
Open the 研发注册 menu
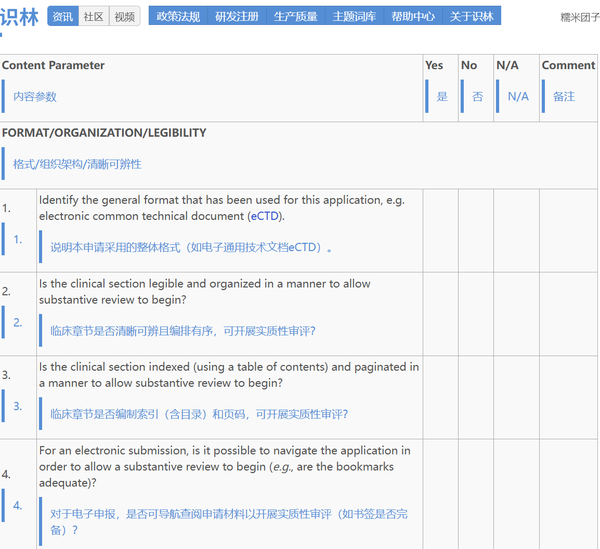pos(236,17)
